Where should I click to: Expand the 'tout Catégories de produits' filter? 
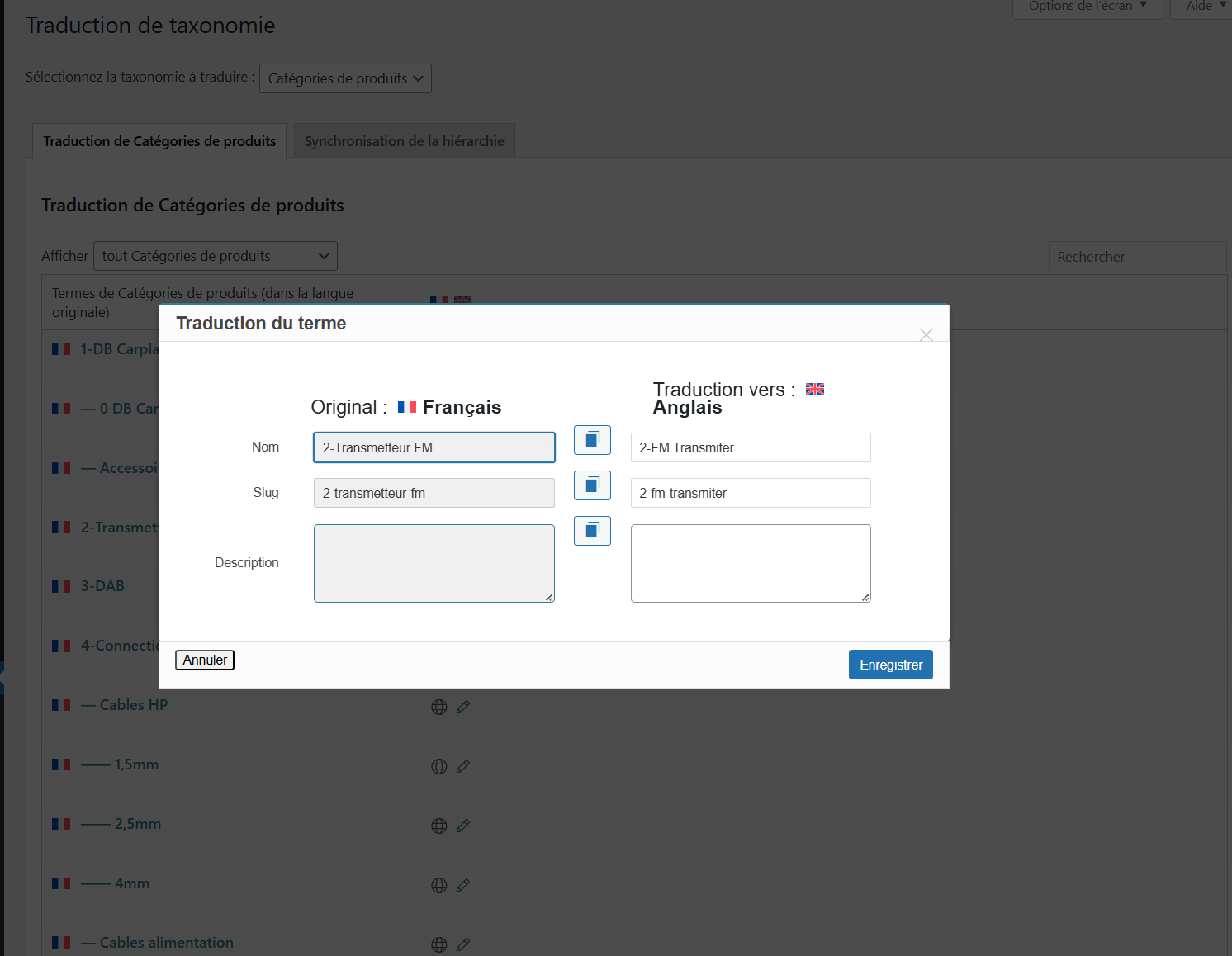(216, 256)
